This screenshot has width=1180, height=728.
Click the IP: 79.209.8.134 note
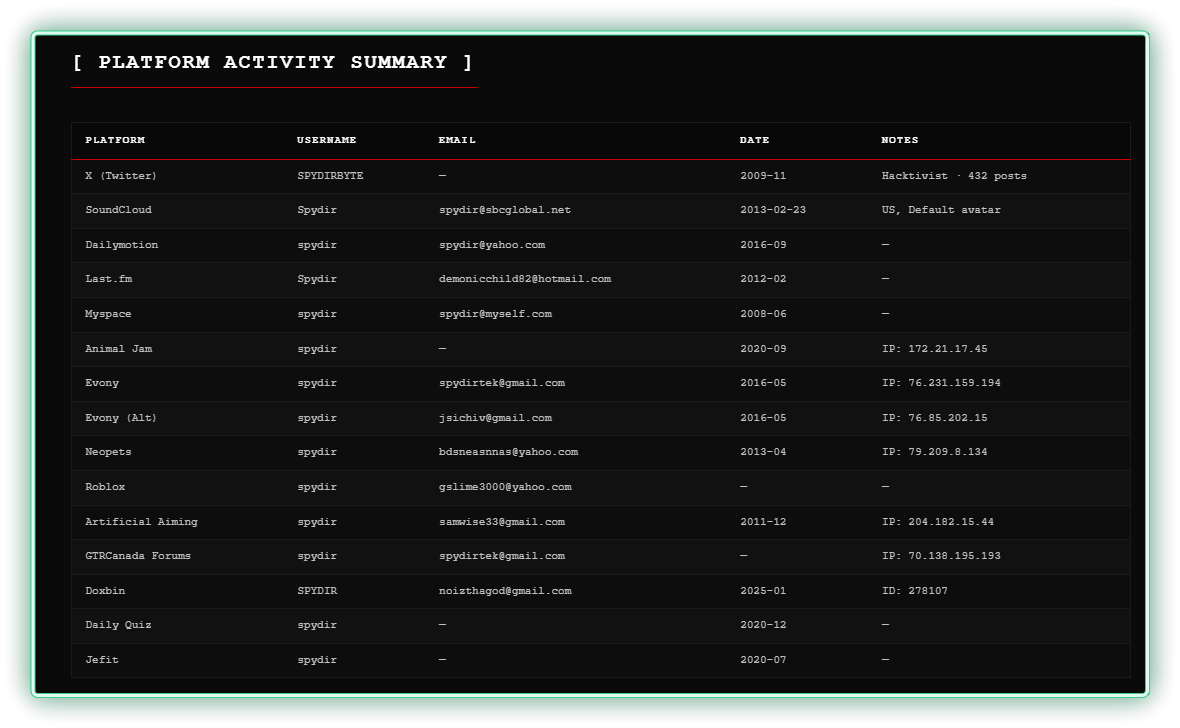point(935,452)
